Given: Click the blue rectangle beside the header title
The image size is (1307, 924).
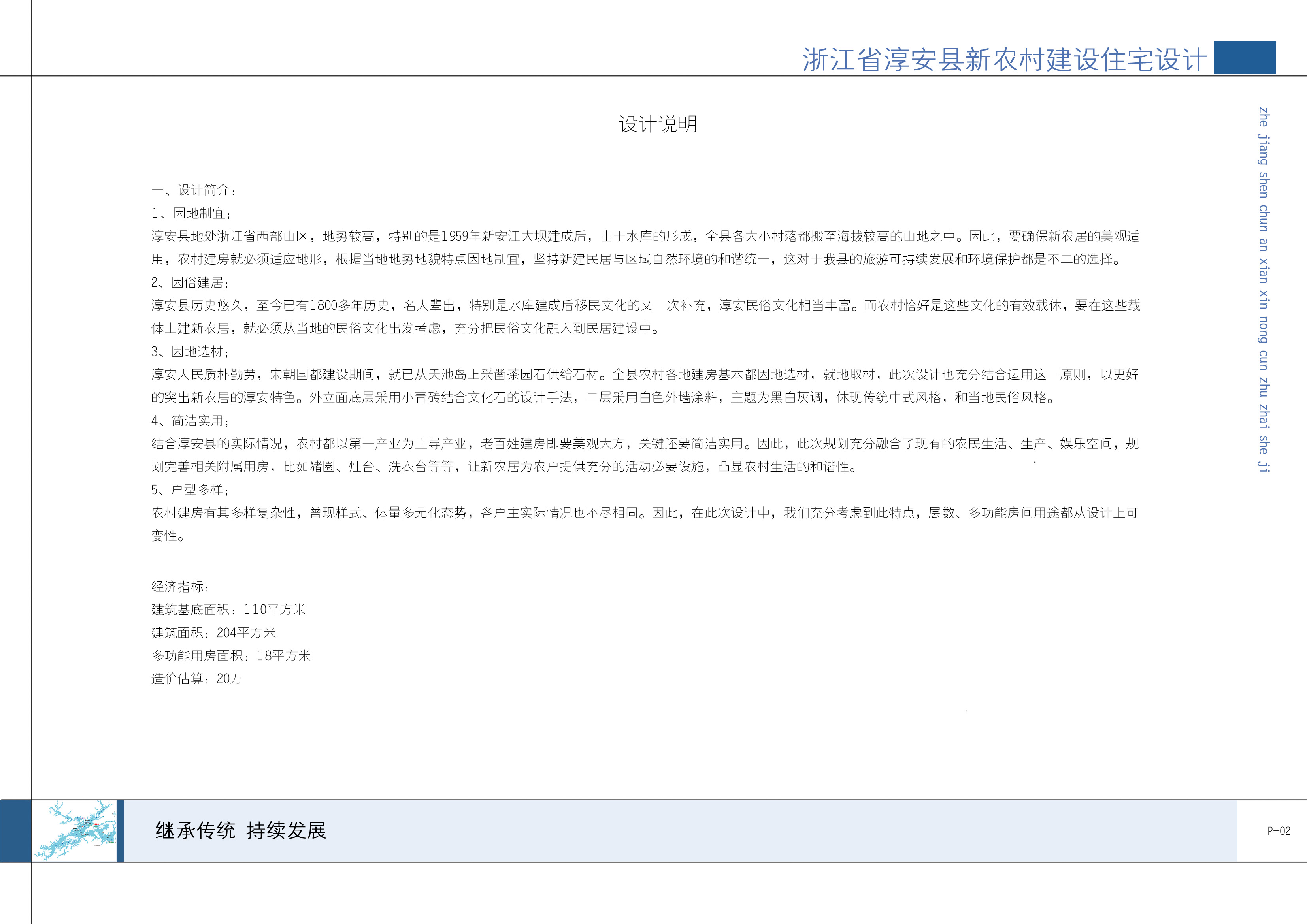Looking at the screenshot, I should 1245,57.
